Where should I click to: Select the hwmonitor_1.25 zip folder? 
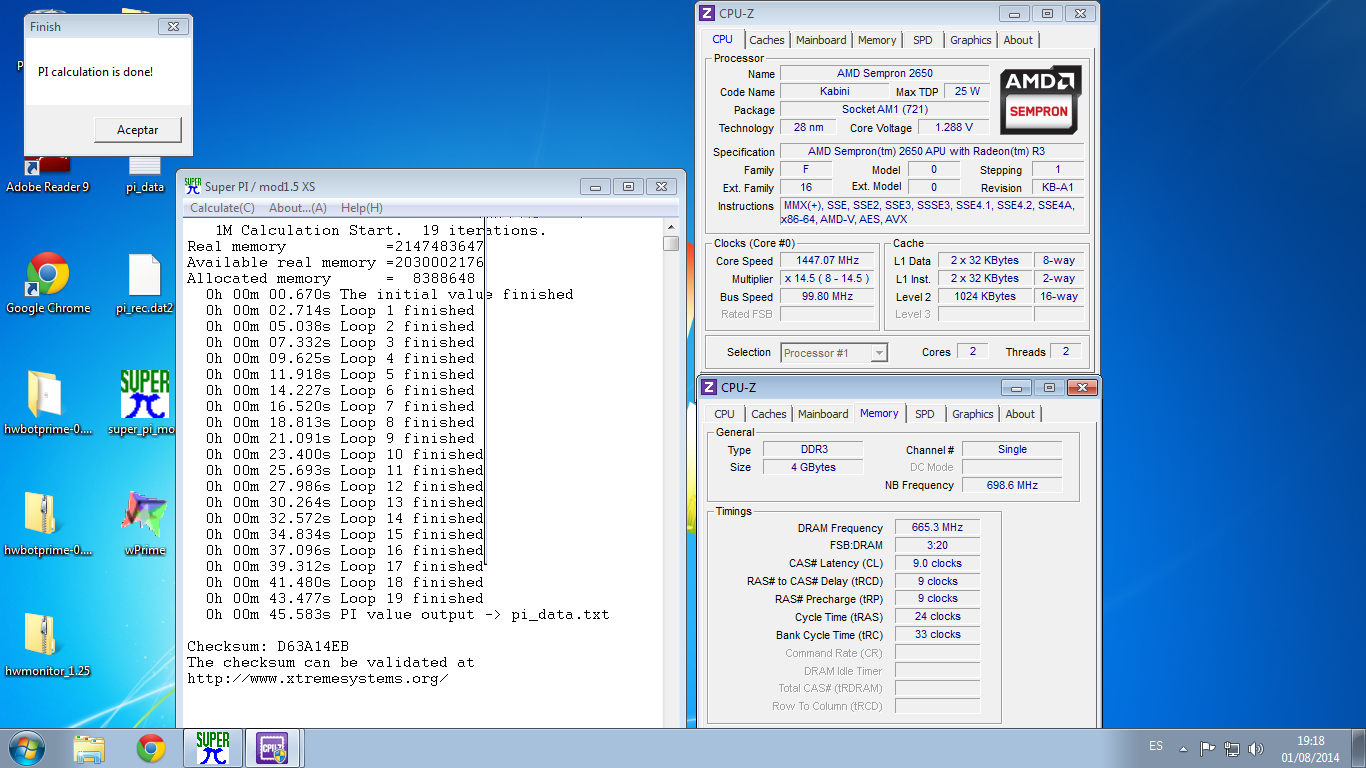[47, 645]
